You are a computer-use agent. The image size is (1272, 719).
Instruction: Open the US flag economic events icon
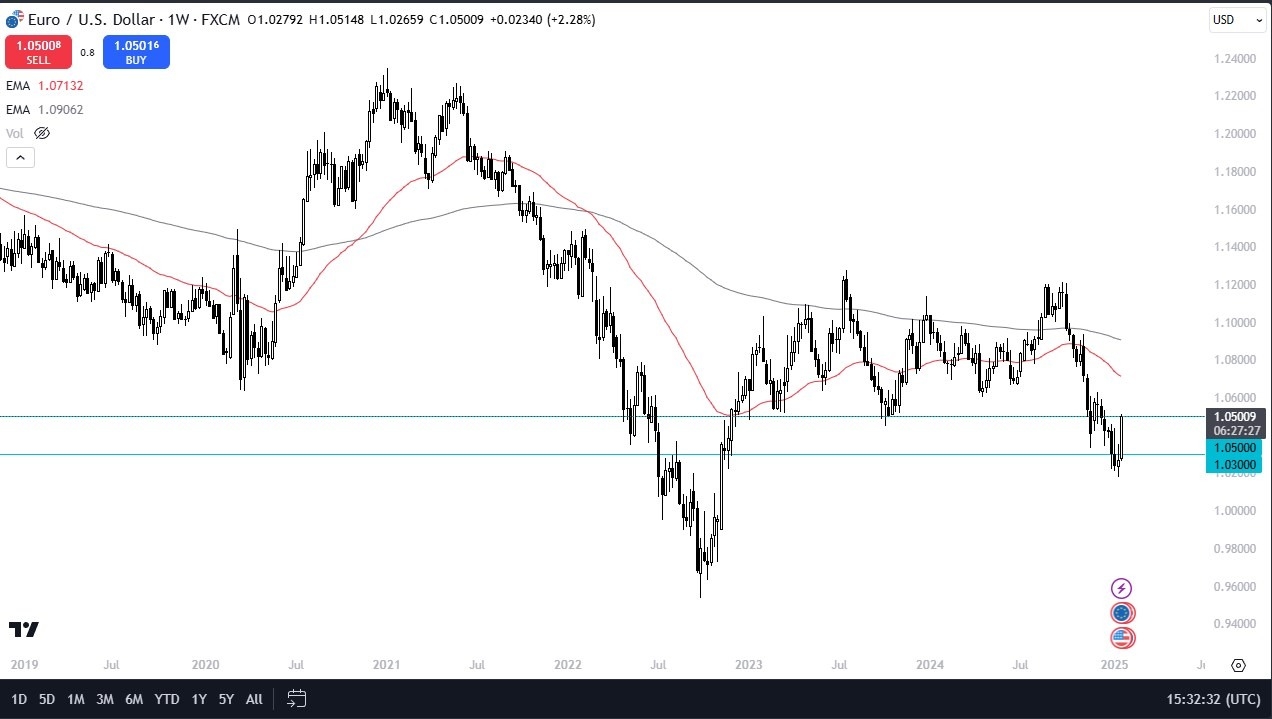pyautogui.click(x=1122, y=638)
